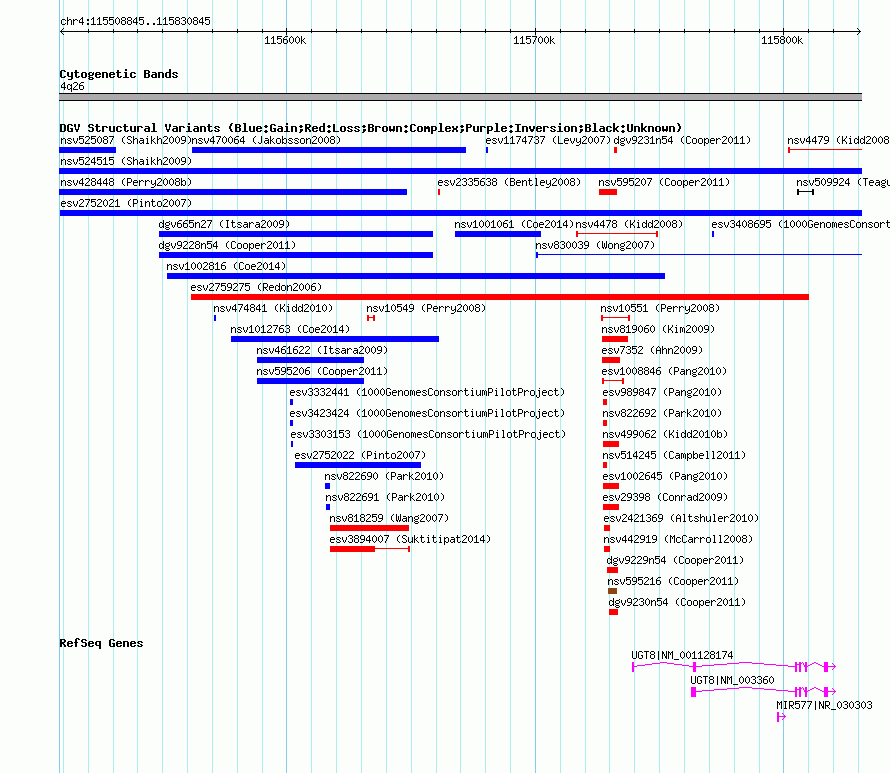
Task: Click the Cytogenetic Bands track title
Action: pyautogui.click(x=119, y=74)
